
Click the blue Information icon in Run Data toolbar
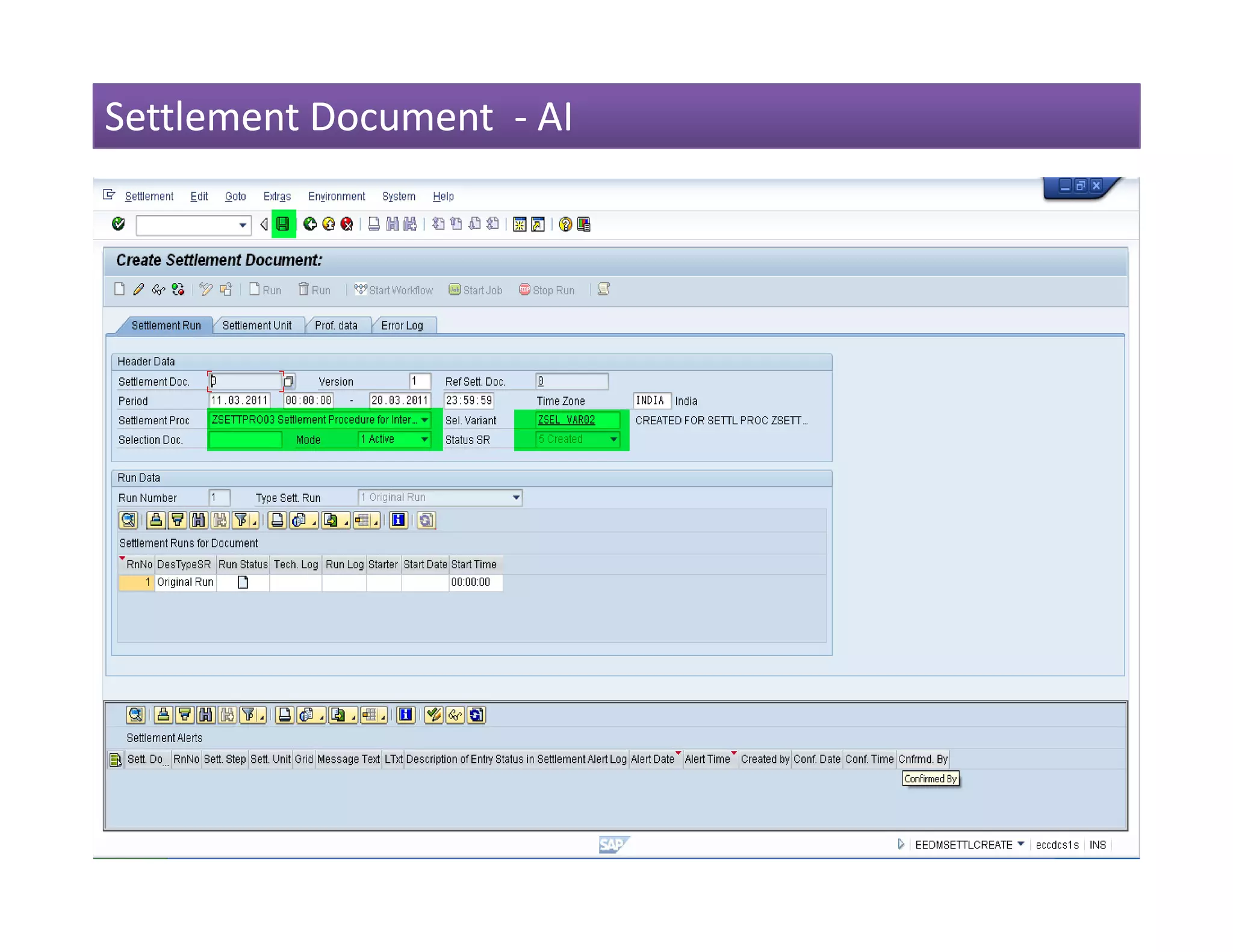tap(398, 520)
